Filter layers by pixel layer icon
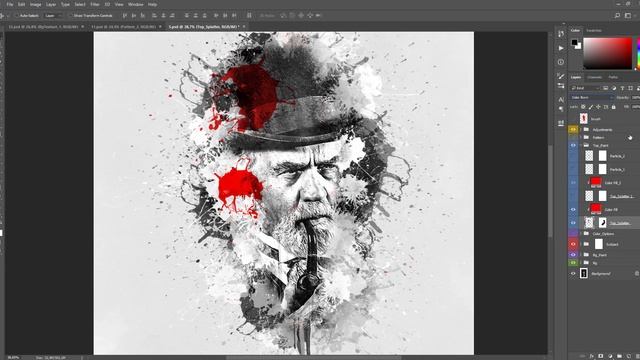640x360 pixels. (x=606, y=88)
